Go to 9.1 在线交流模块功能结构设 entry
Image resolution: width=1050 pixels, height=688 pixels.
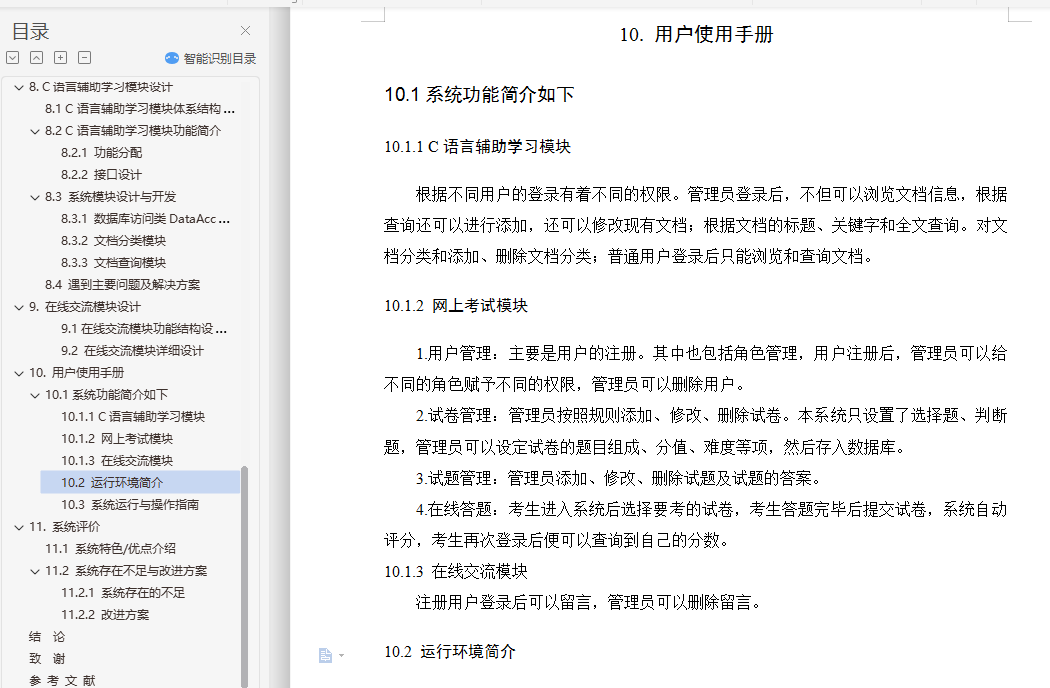coord(144,329)
